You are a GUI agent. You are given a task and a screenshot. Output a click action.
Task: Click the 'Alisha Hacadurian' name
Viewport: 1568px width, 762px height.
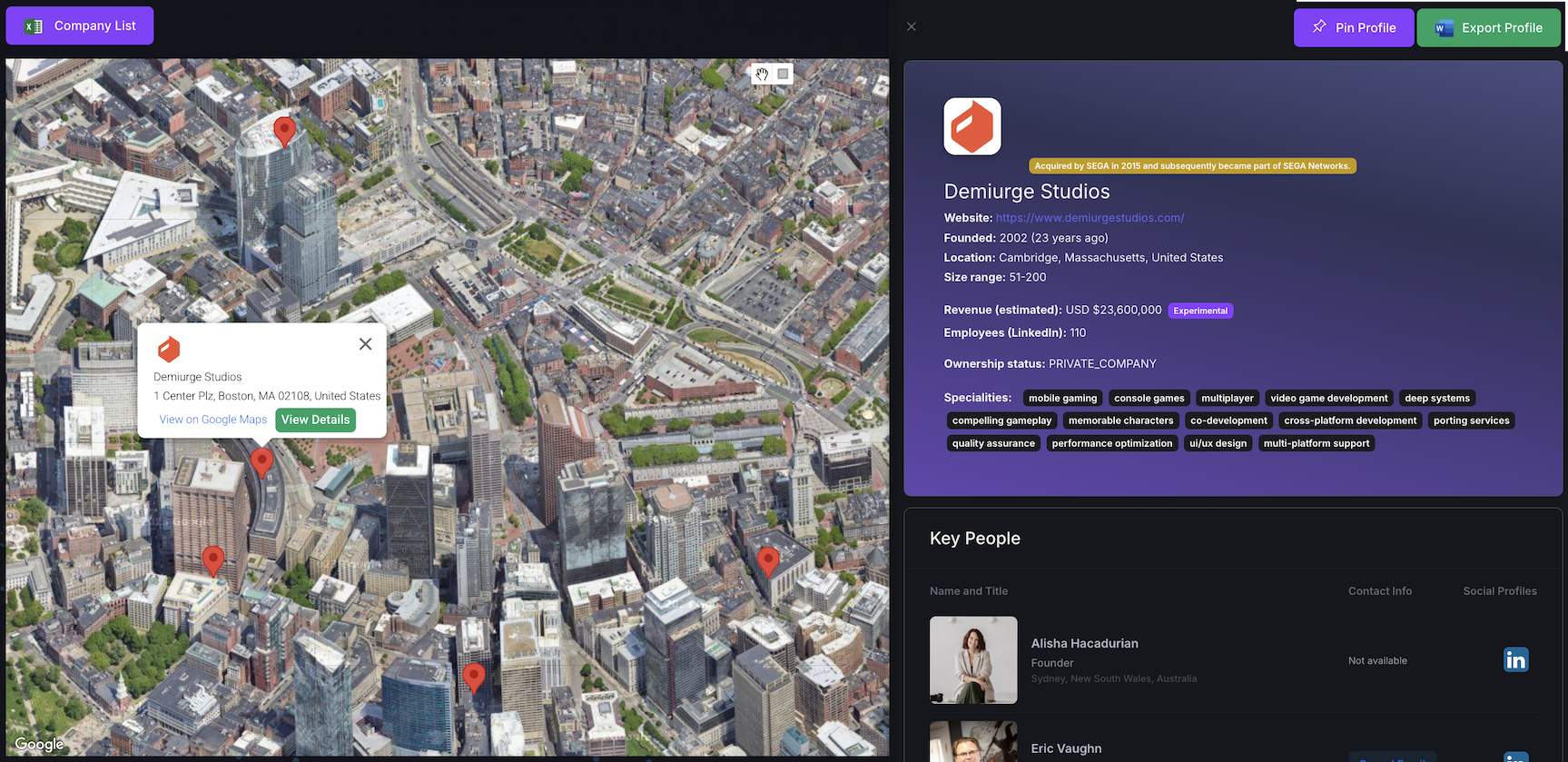pos(1084,643)
